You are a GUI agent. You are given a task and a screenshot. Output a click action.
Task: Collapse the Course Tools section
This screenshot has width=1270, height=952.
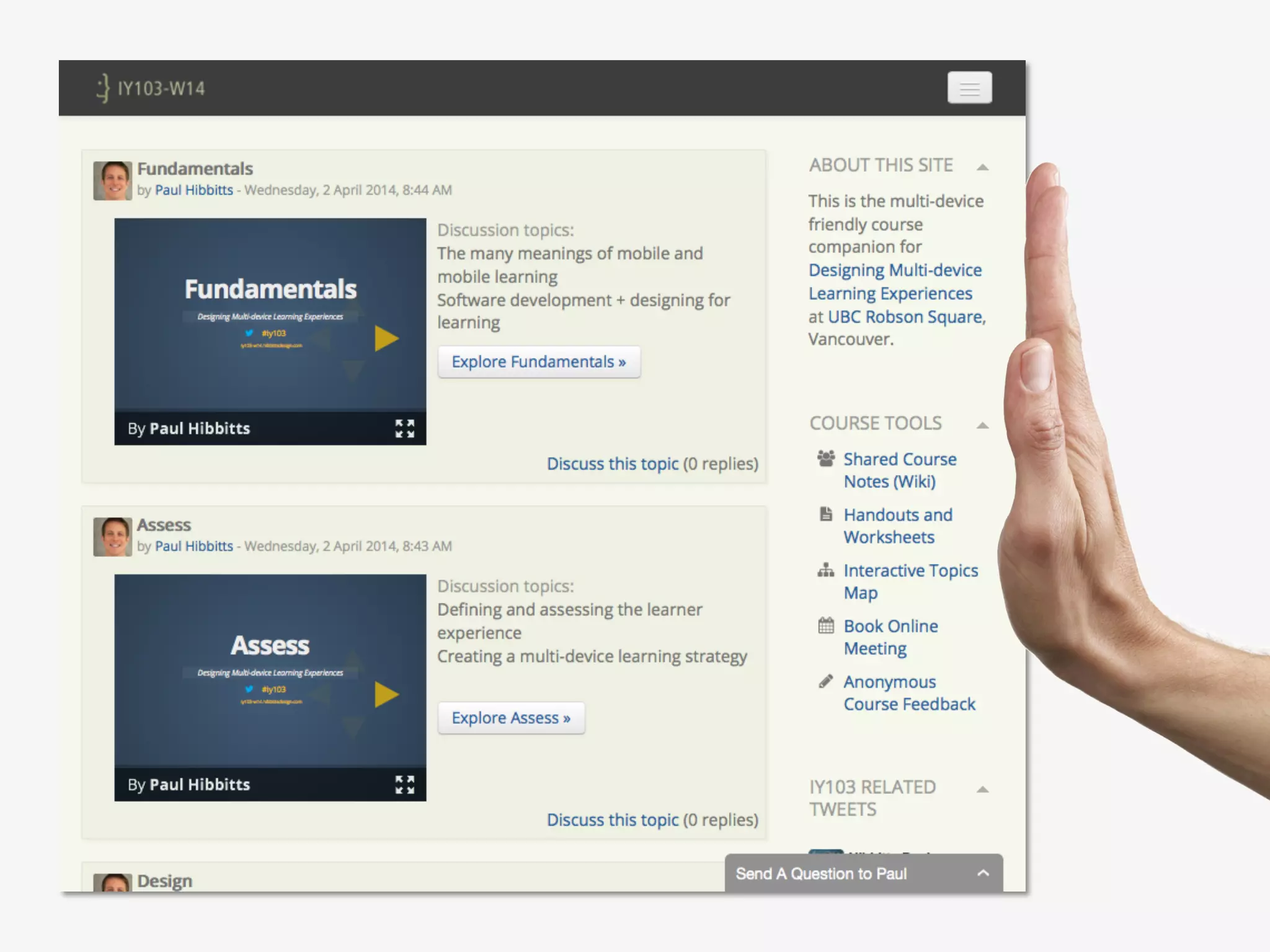(x=982, y=425)
